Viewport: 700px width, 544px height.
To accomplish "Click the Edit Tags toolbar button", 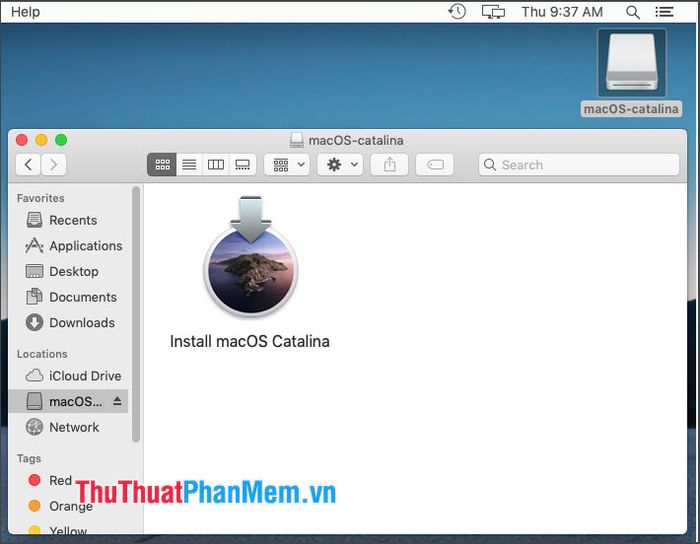I will (x=435, y=165).
